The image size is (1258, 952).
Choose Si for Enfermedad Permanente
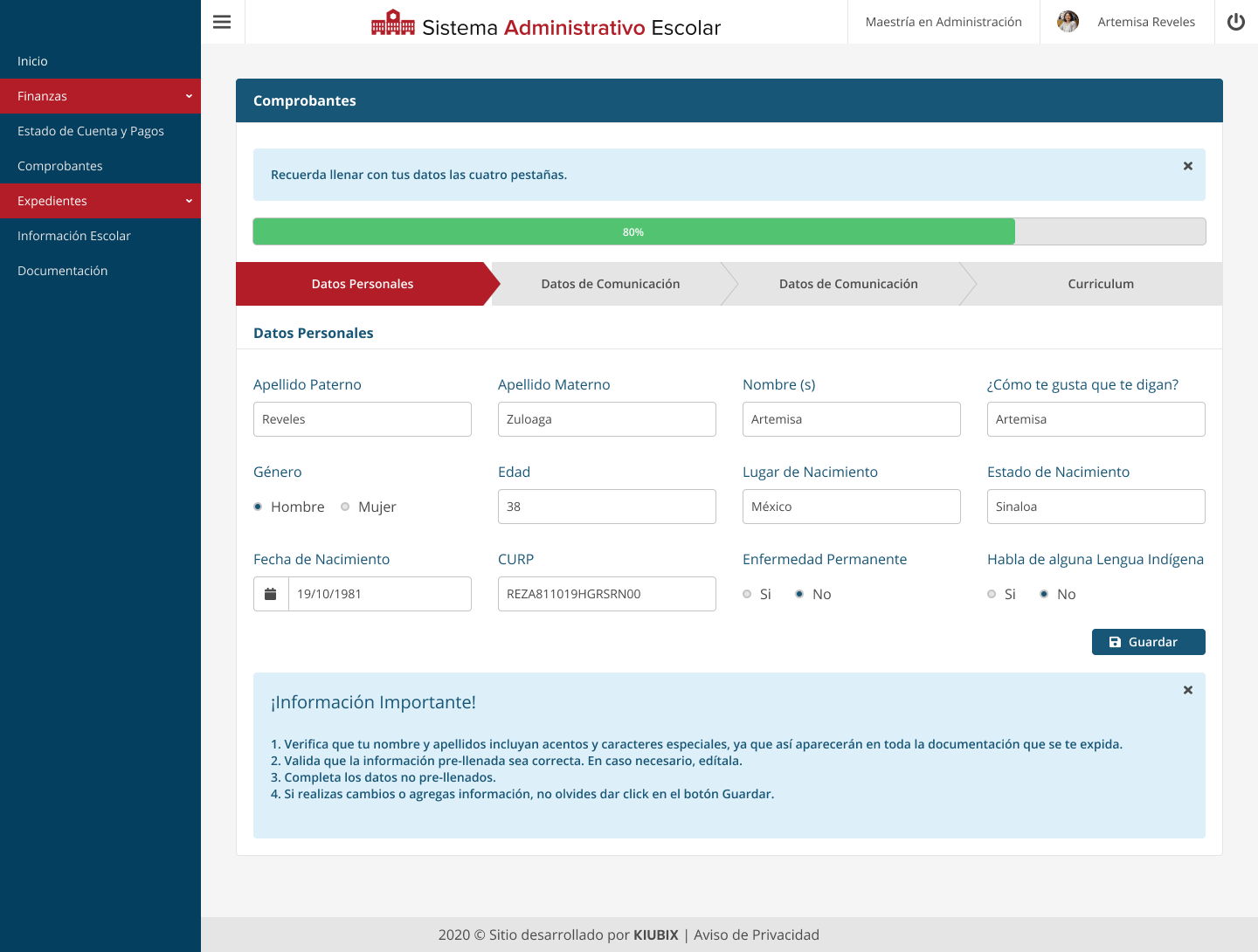(748, 594)
